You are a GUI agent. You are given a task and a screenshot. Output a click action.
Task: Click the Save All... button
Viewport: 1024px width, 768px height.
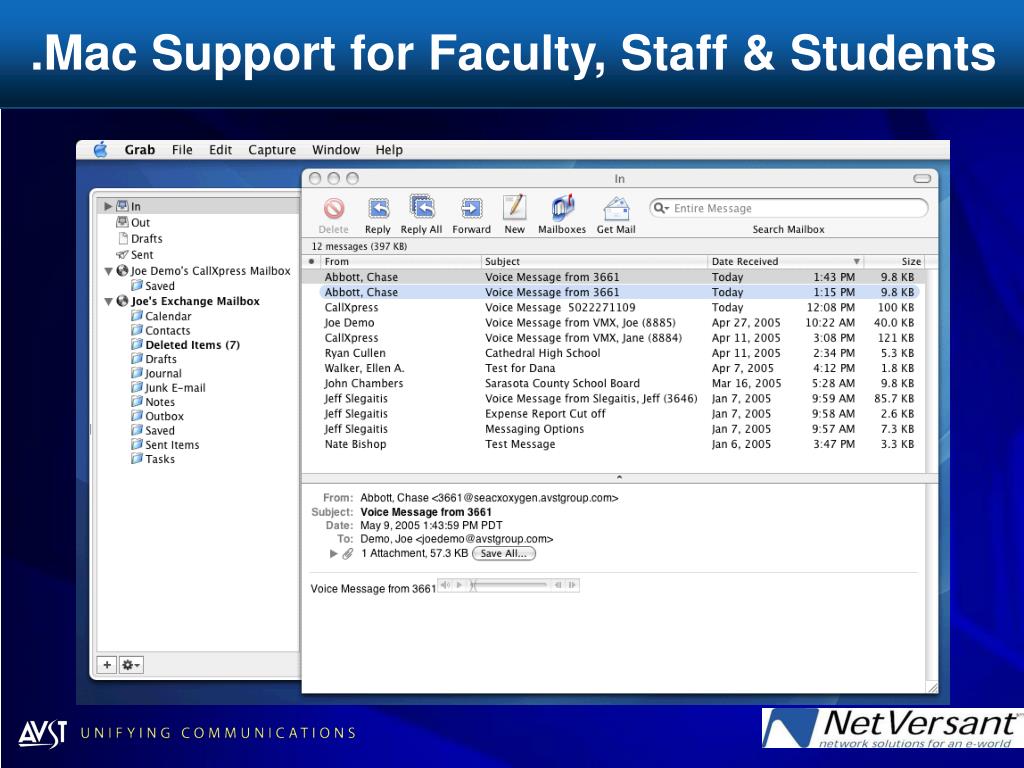(504, 554)
